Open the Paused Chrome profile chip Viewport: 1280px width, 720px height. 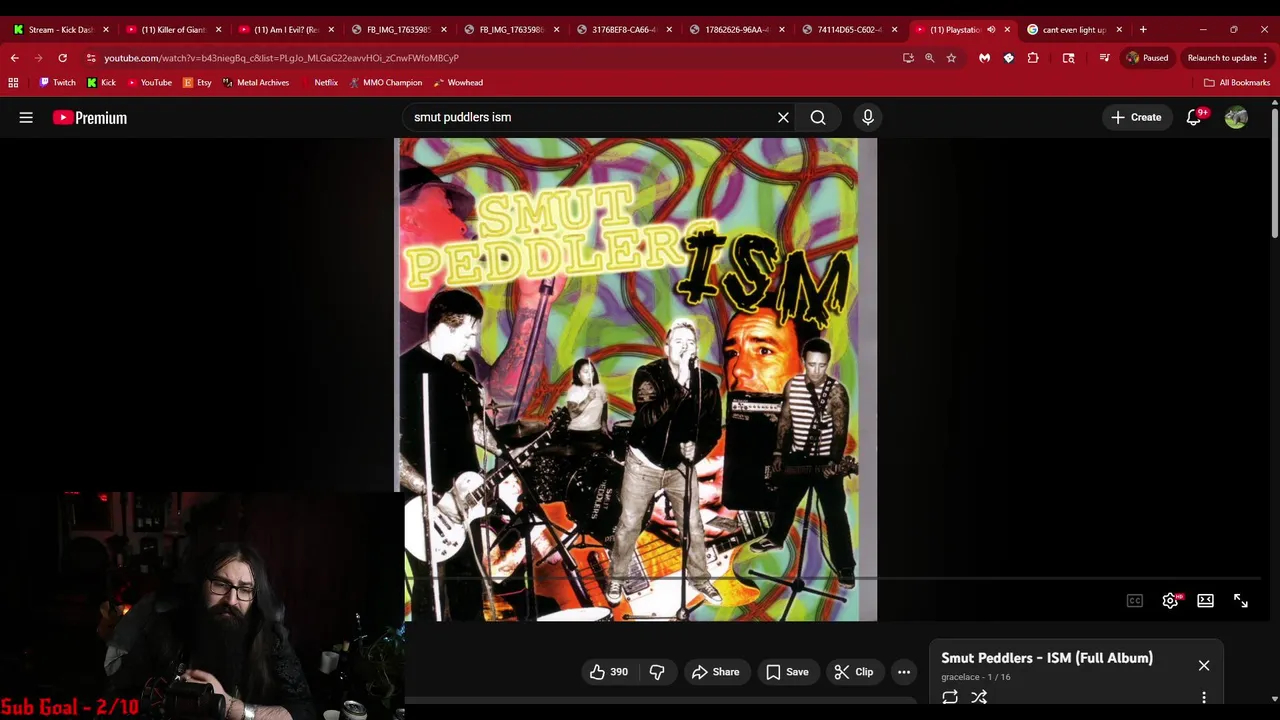(x=1147, y=58)
